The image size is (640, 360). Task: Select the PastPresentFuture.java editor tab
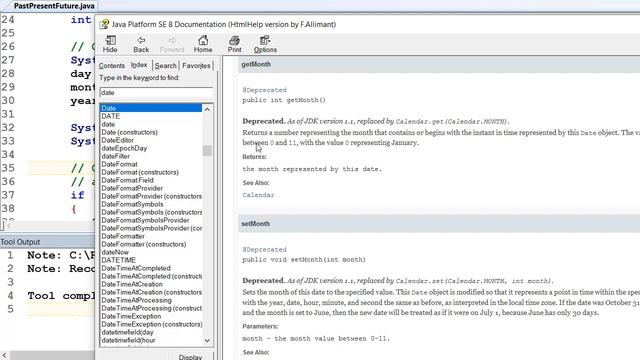[54, 6]
